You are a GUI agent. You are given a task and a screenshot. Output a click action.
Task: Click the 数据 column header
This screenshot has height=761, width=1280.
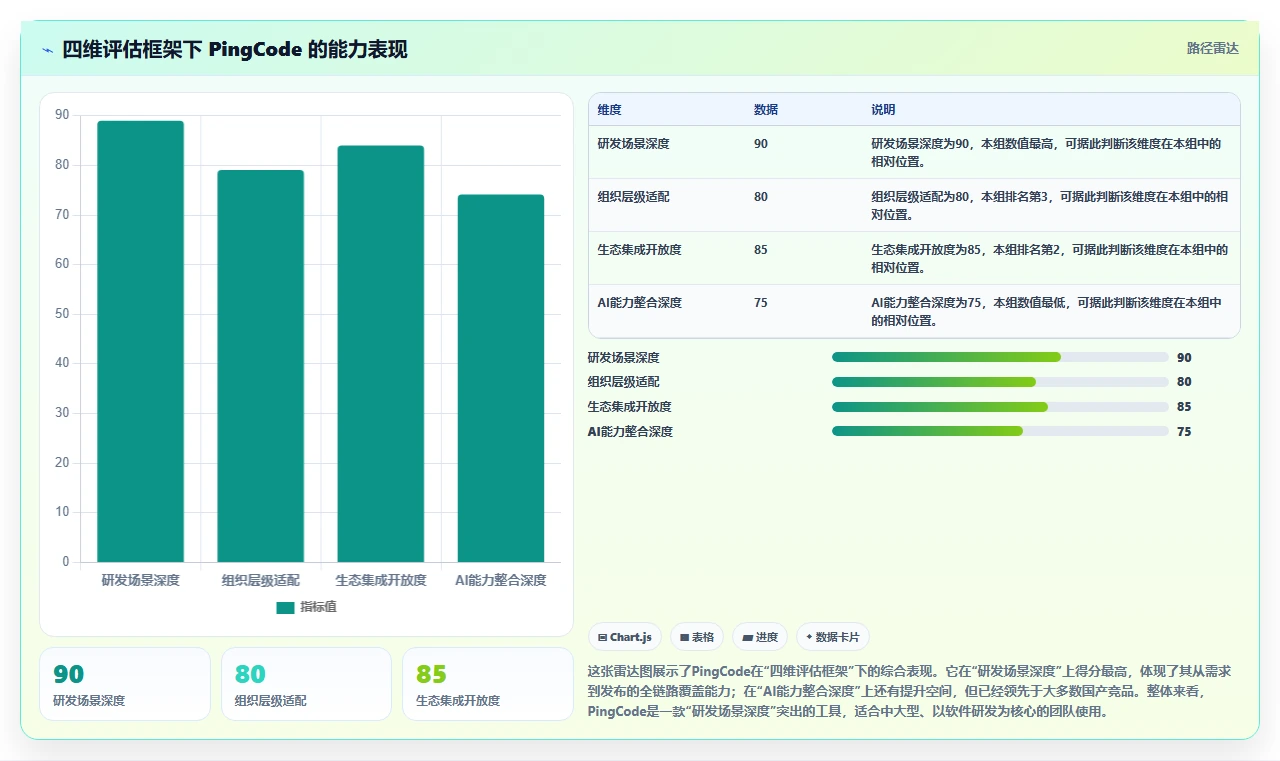[x=766, y=110]
